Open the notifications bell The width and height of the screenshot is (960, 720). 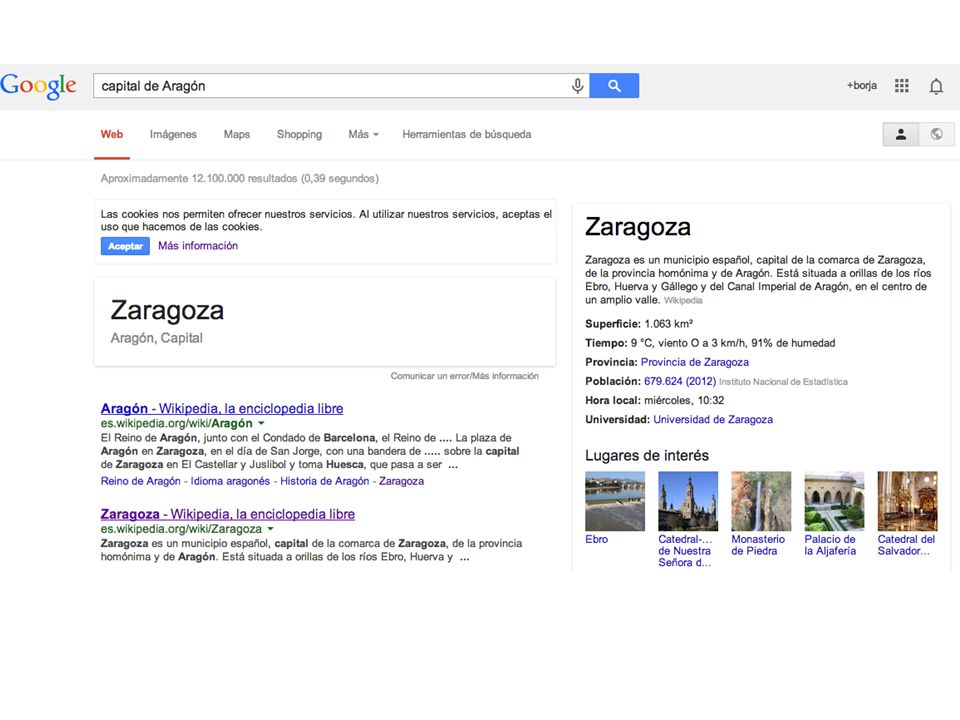pyautogui.click(x=936, y=86)
